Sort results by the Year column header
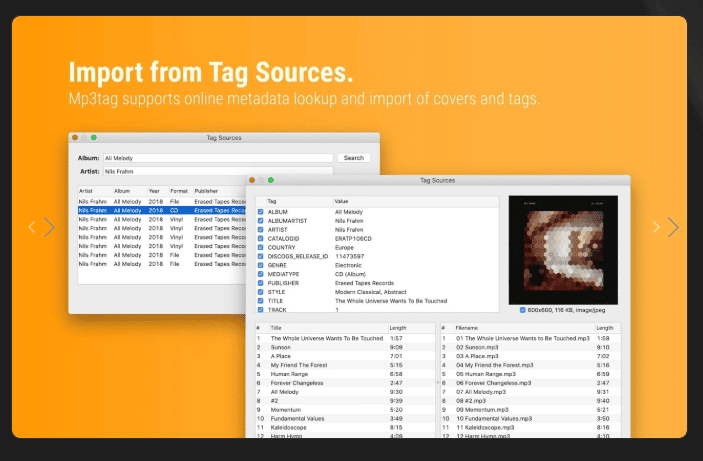 coord(154,191)
